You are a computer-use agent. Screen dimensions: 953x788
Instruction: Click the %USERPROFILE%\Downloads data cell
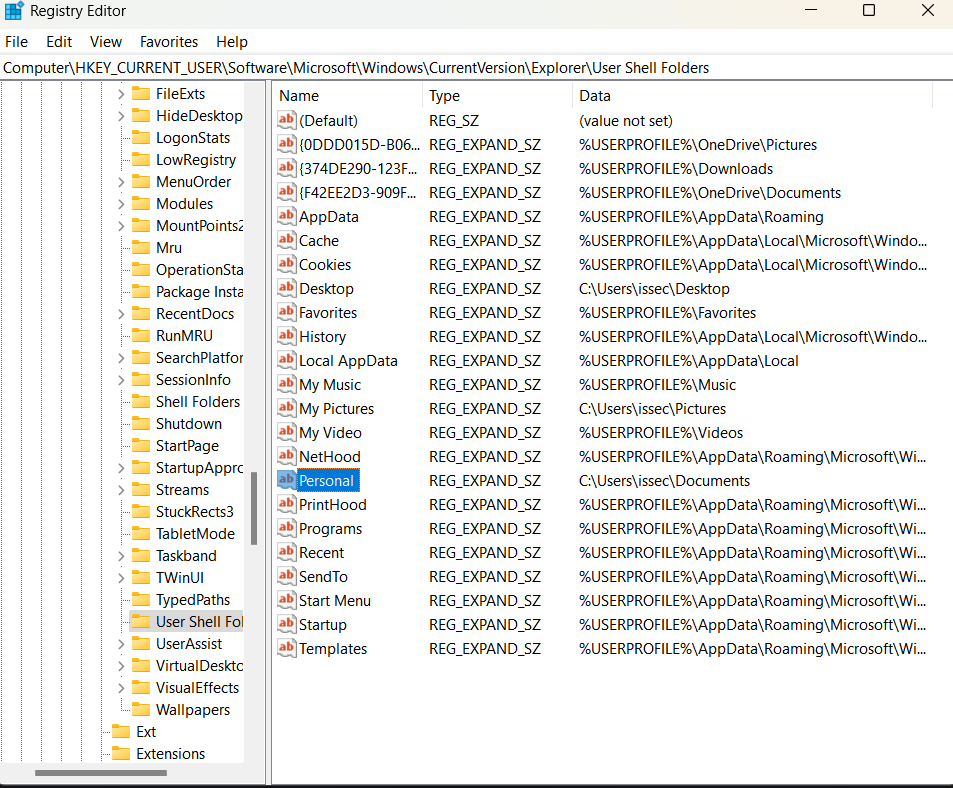click(676, 168)
